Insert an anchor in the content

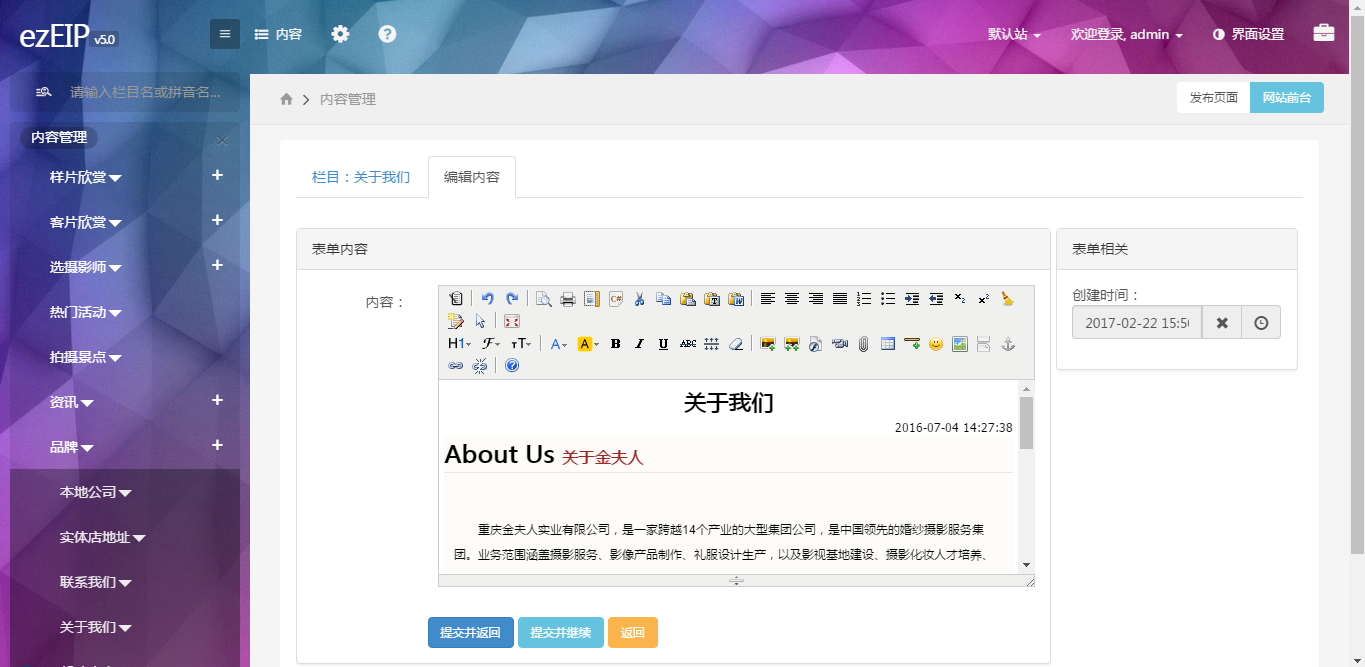click(1008, 343)
